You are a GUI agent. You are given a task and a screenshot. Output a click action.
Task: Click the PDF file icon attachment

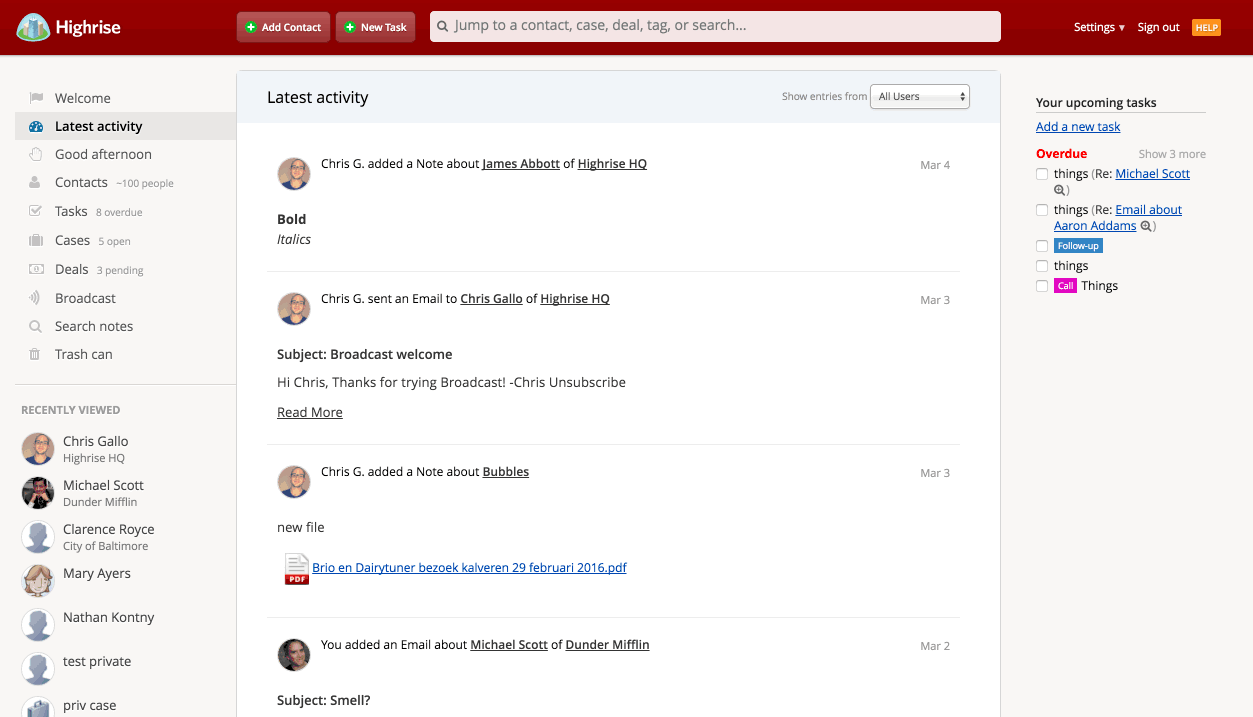[x=297, y=568]
